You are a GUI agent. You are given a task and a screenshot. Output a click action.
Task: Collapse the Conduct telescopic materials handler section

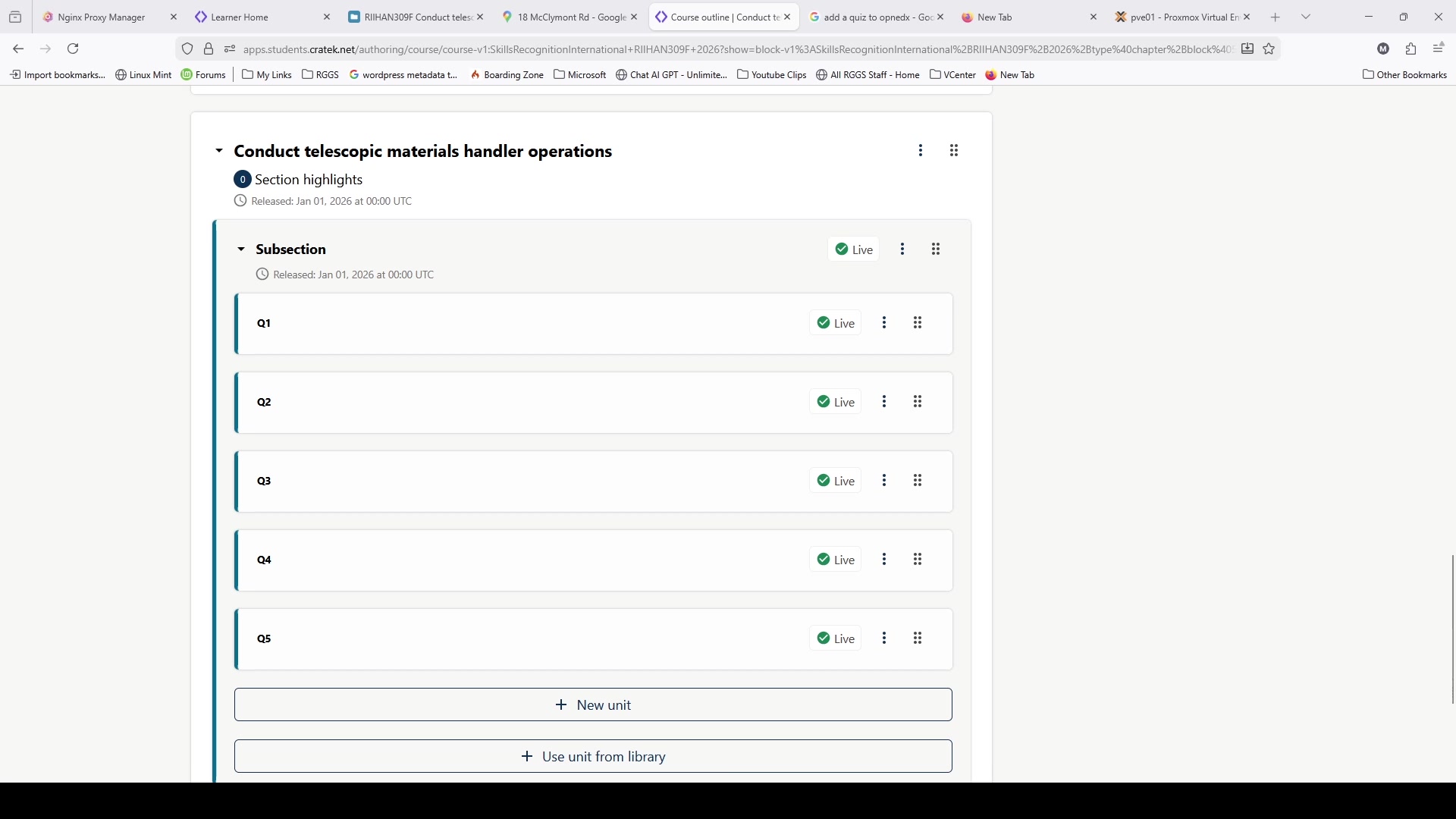click(x=219, y=151)
